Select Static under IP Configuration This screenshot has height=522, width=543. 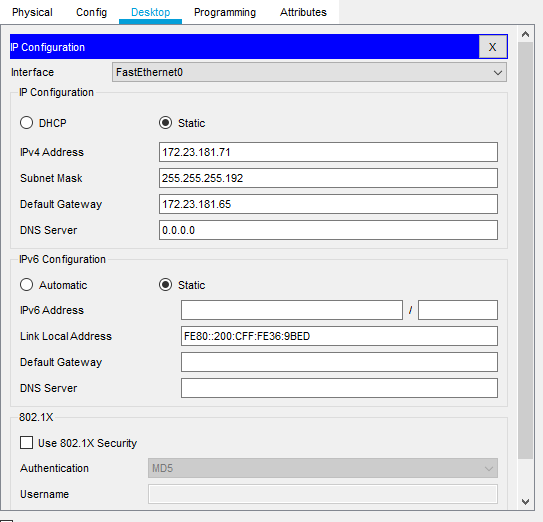[165, 123]
